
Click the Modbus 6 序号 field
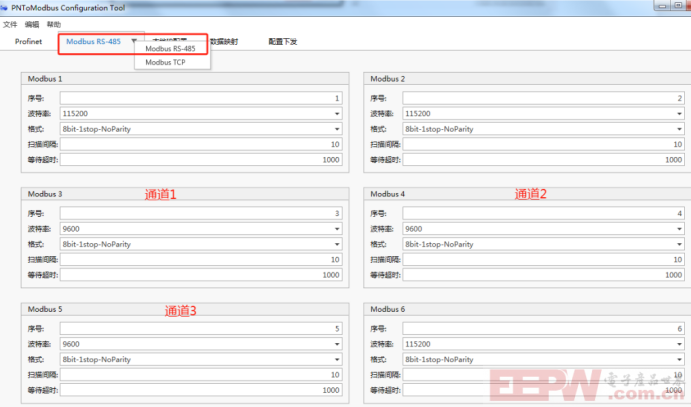pos(544,329)
